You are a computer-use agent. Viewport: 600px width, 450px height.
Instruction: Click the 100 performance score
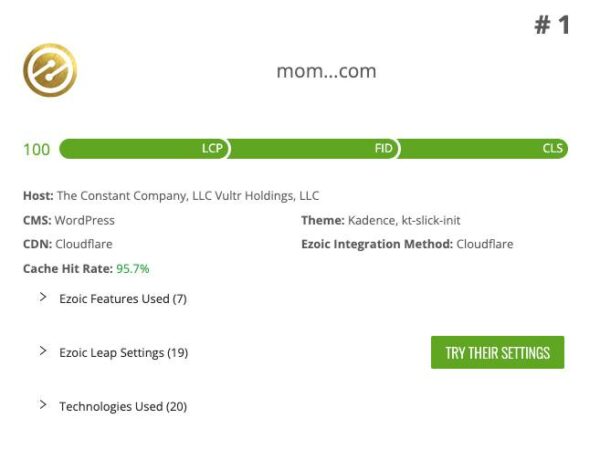tap(36, 150)
